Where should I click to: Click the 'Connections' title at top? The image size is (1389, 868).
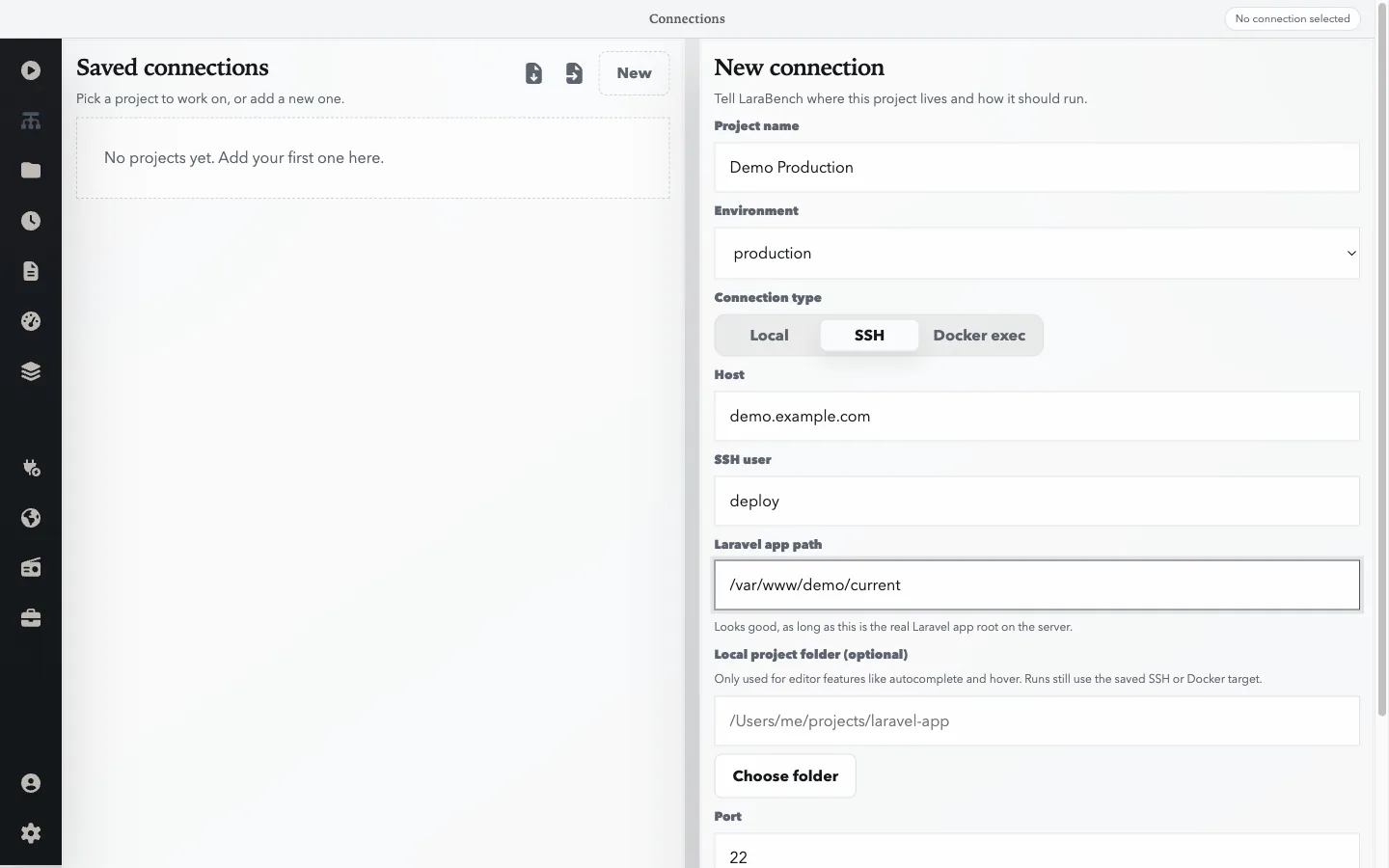click(x=687, y=19)
